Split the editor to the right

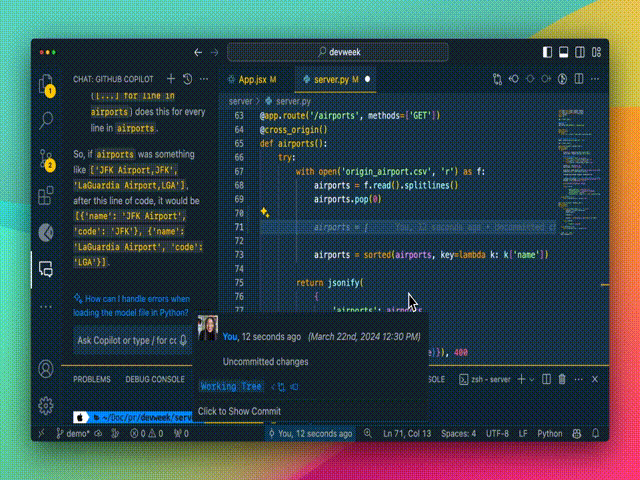(x=579, y=79)
